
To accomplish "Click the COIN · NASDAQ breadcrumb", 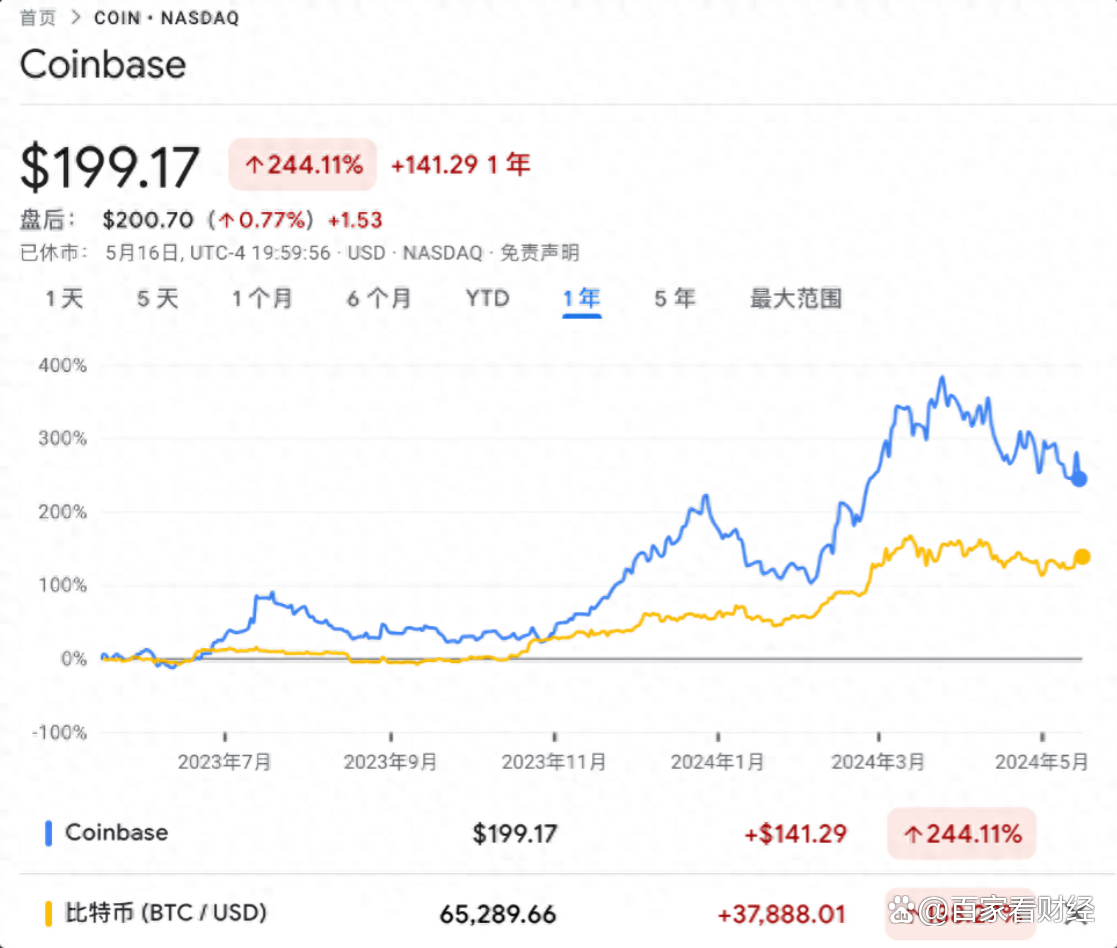I will 167,18.
